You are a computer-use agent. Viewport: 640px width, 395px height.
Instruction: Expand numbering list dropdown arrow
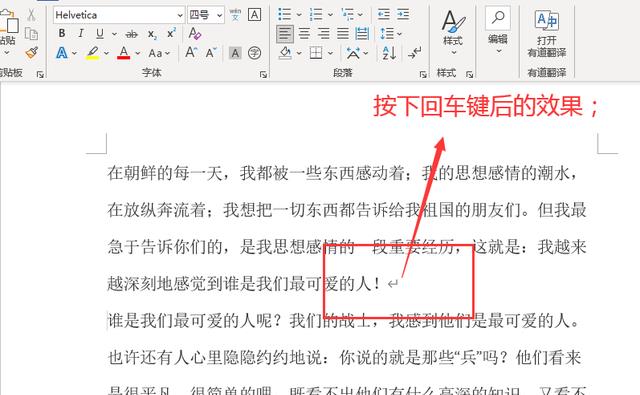point(330,15)
